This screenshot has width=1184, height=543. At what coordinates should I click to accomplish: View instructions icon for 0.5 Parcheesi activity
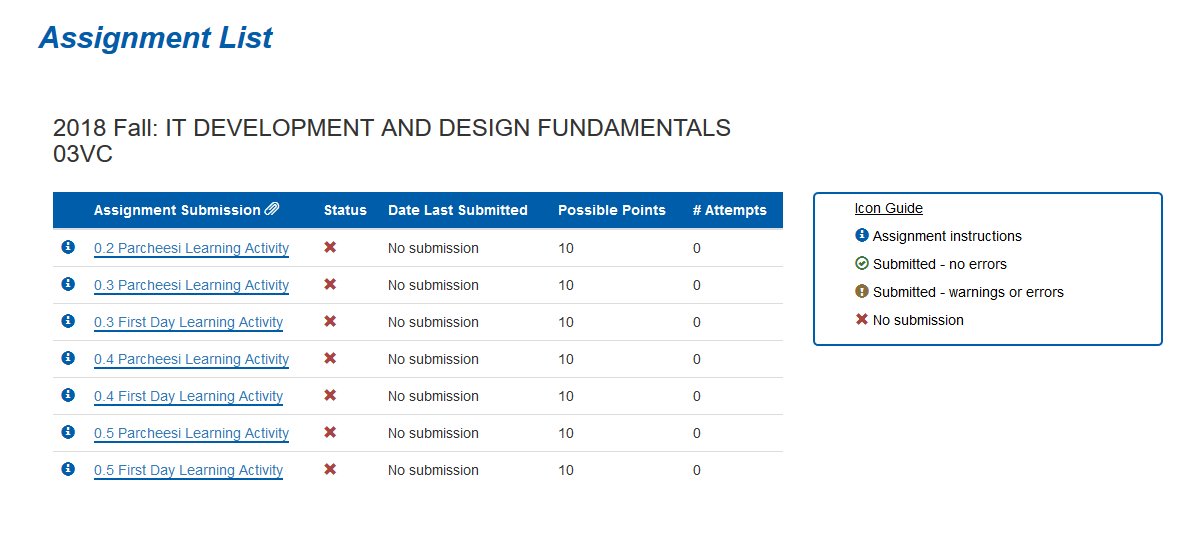click(x=68, y=432)
